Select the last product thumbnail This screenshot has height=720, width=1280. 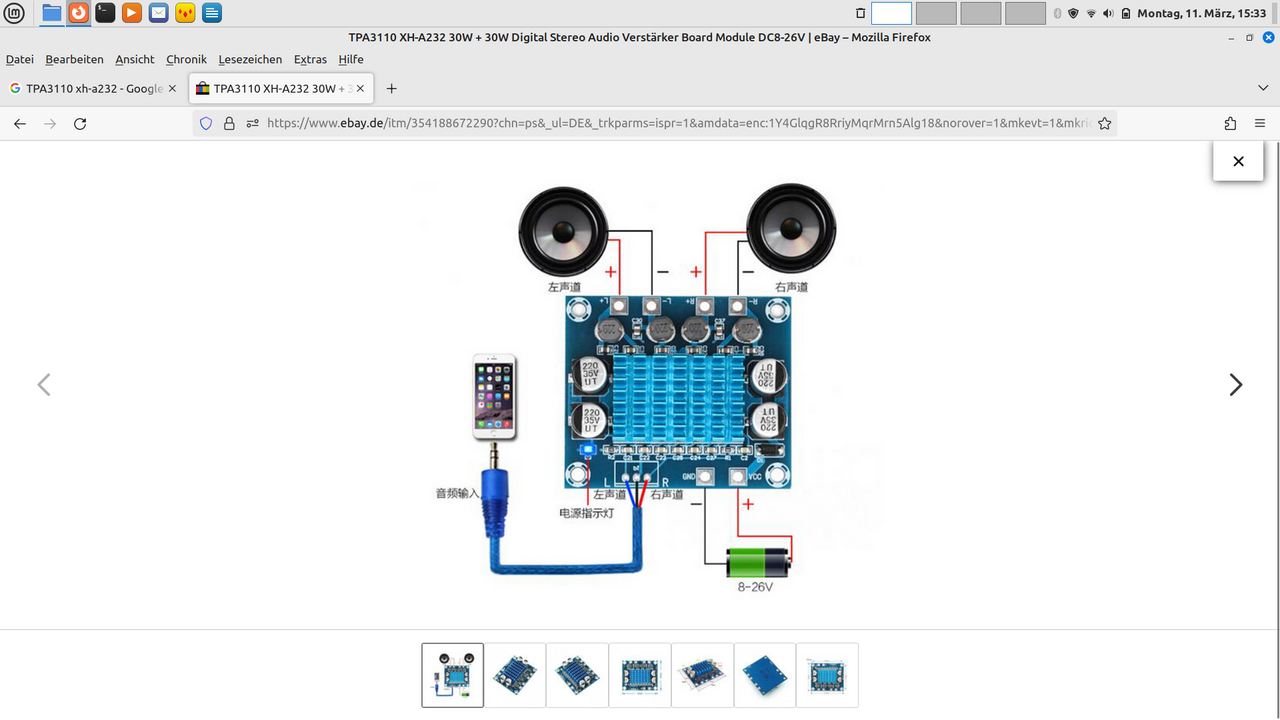[827, 675]
